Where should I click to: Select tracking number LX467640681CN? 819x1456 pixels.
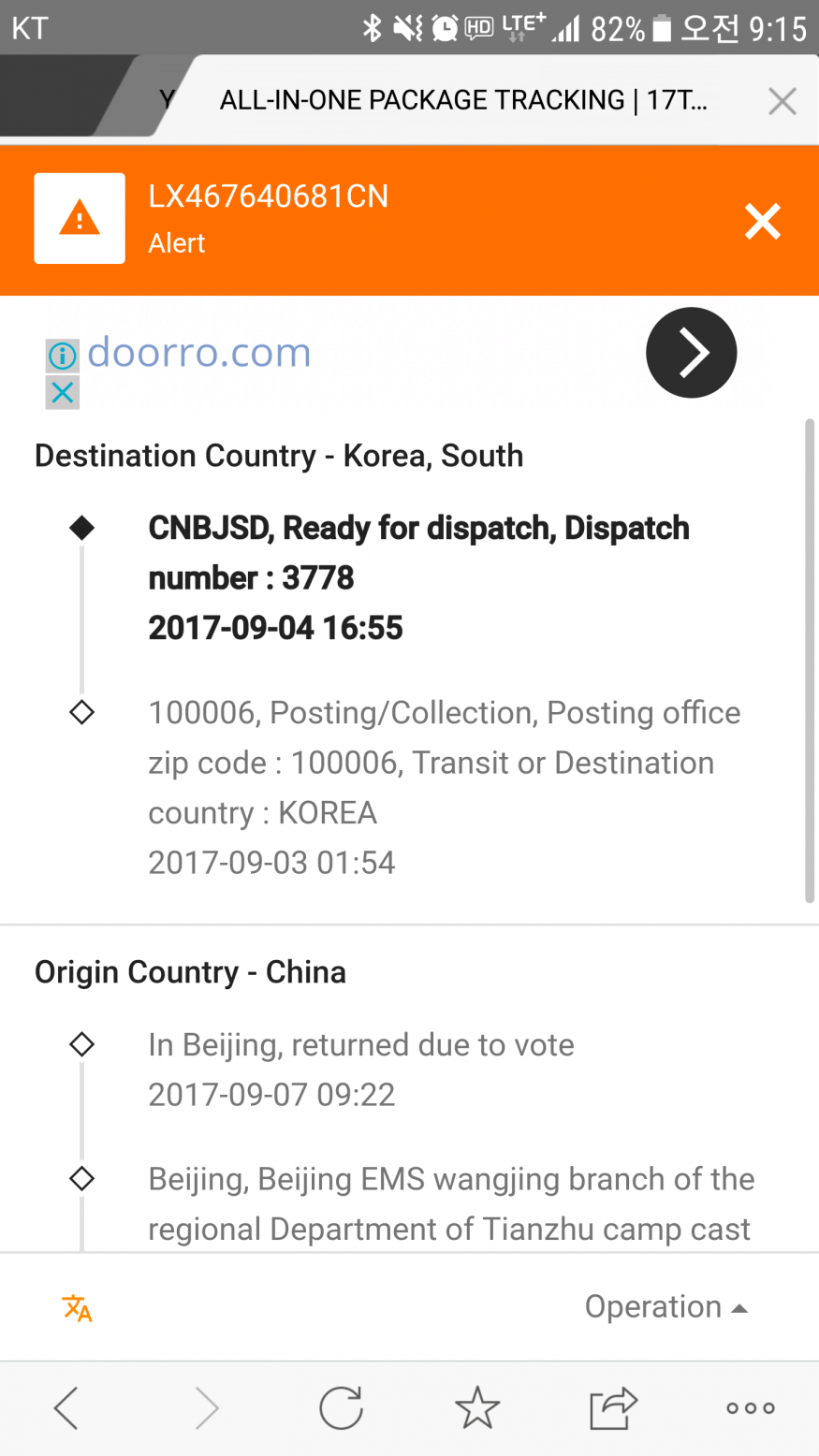[268, 197]
